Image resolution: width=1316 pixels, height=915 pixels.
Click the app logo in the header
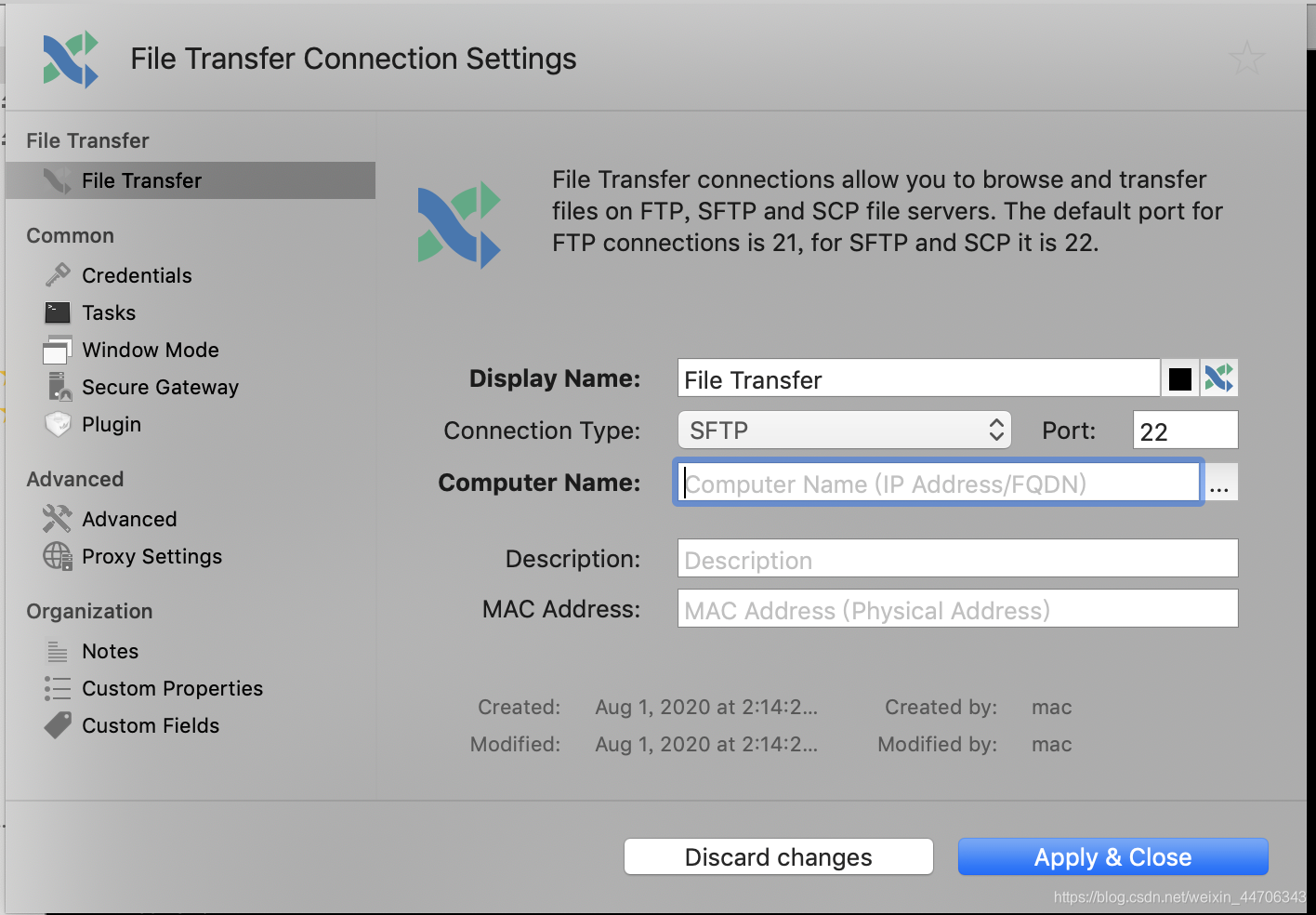coord(71,60)
